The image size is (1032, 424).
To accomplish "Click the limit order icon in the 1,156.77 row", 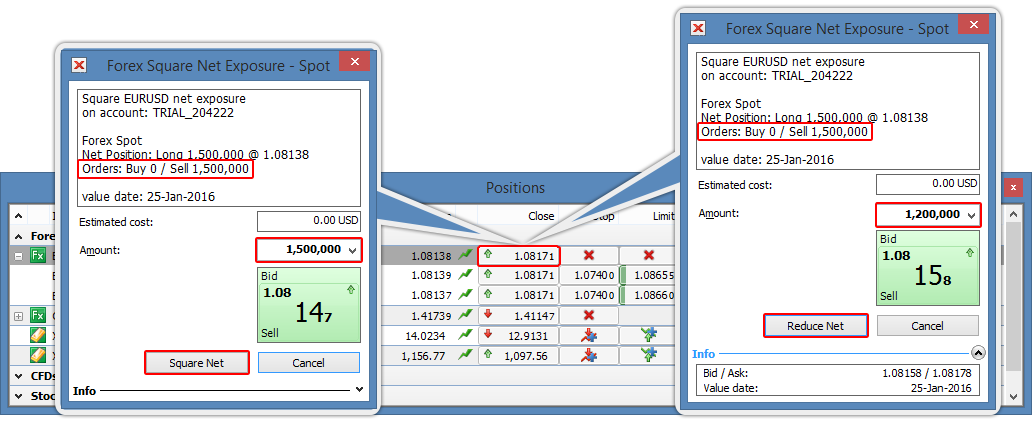I will pyautogui.click(x=647, y=355).
